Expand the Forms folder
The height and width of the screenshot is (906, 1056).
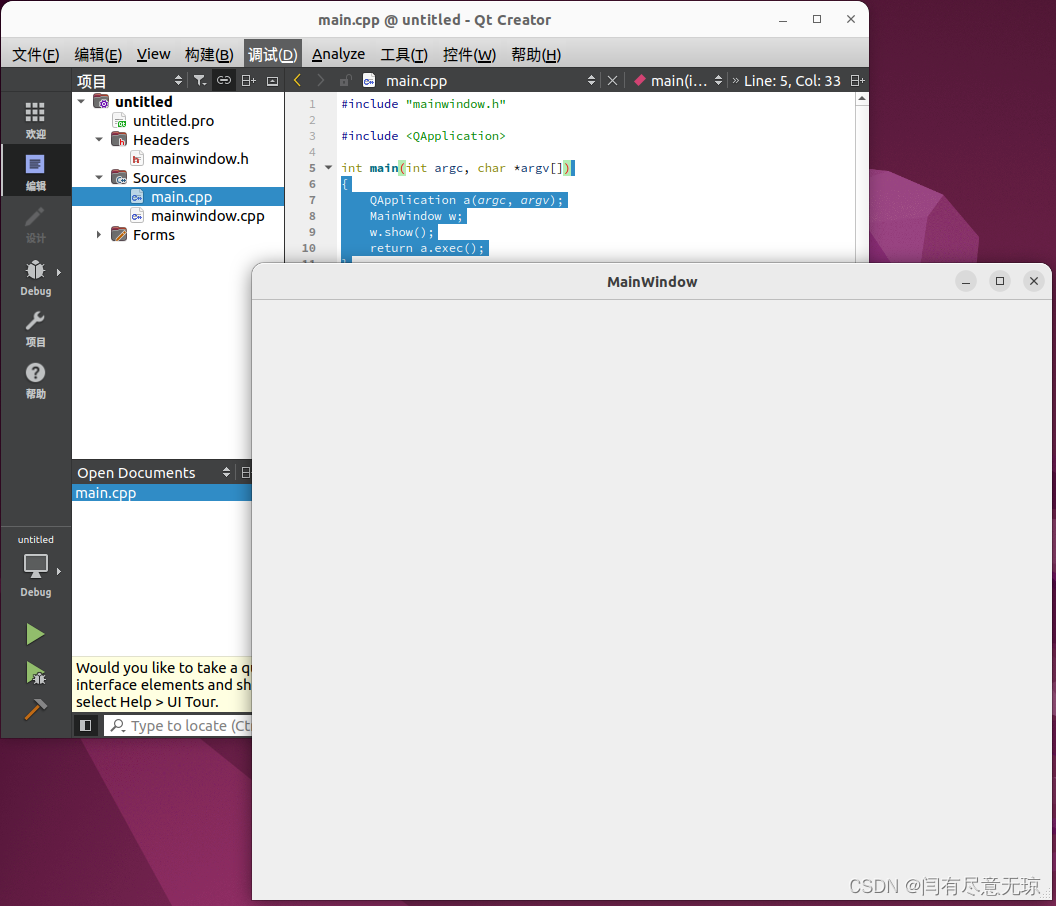99,234
